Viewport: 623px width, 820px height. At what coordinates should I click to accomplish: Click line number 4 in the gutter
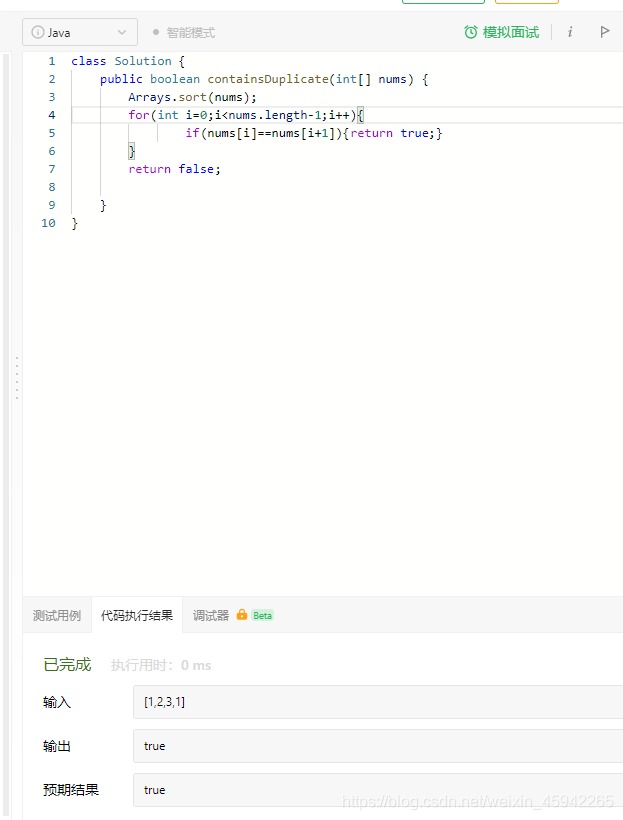point(52,115)
